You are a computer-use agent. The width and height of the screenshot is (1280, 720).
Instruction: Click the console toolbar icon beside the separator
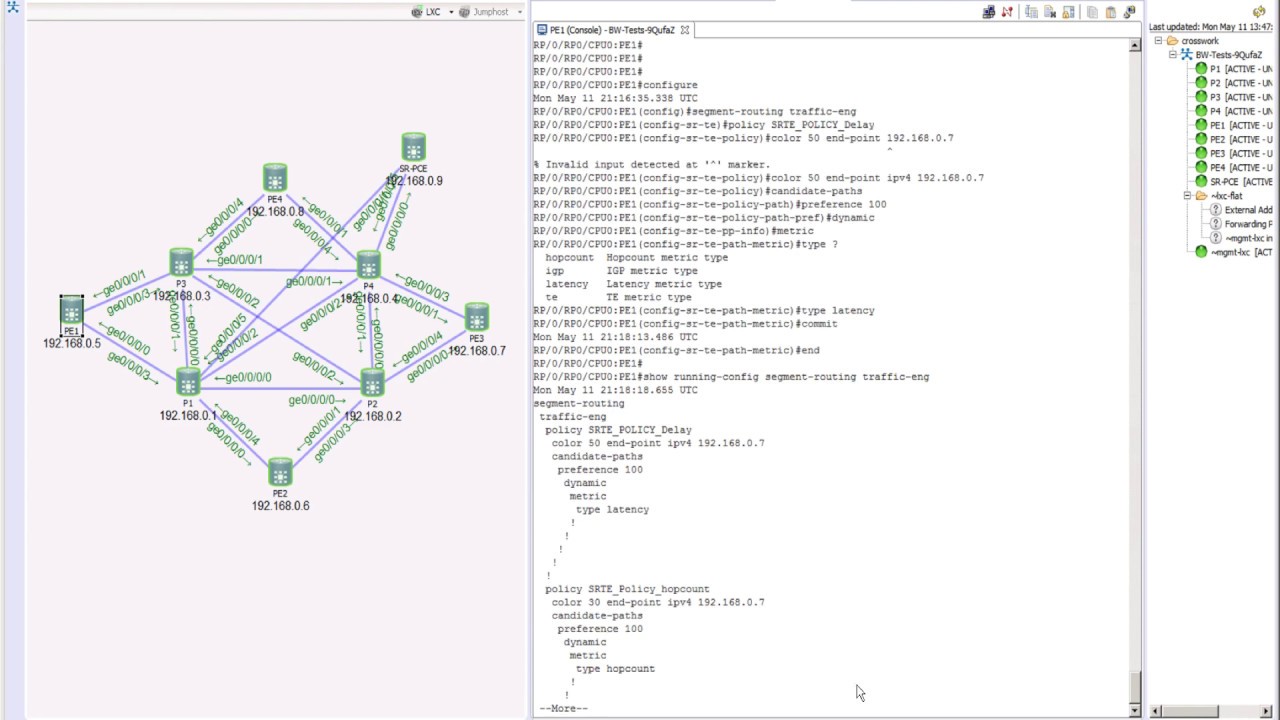[x=1031, y=12]
